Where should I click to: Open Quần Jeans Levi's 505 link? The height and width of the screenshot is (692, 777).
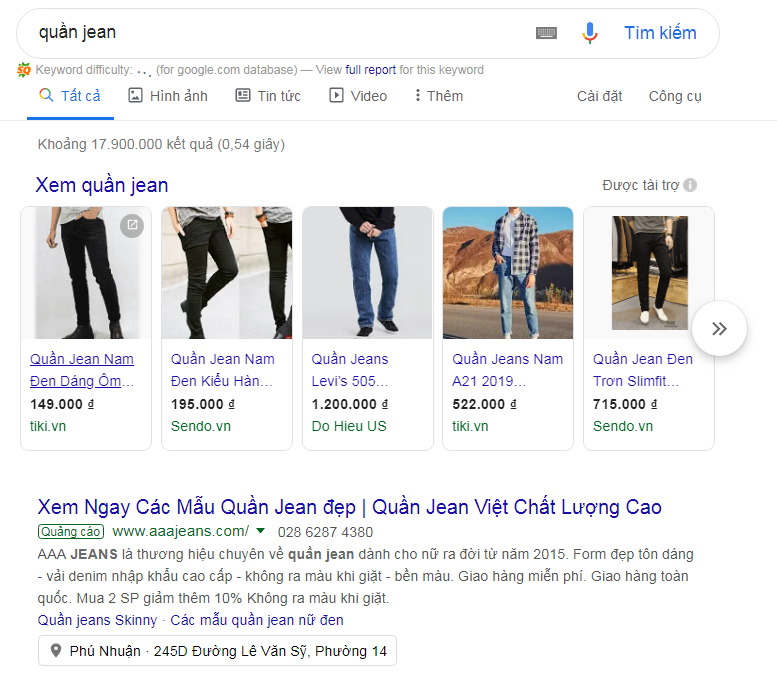[x=350, y=370]
